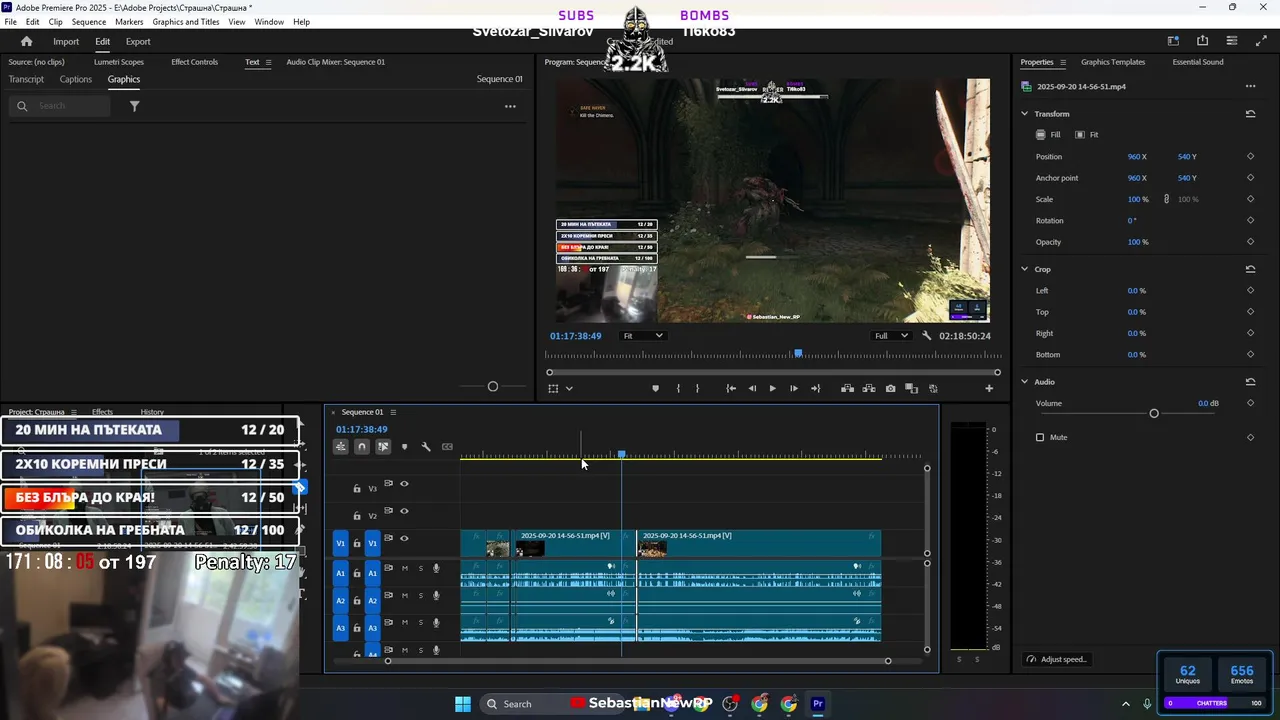Add a marker in the Program monitor
This screenshot has height=720, width=1280.
(x=656, y=388)
